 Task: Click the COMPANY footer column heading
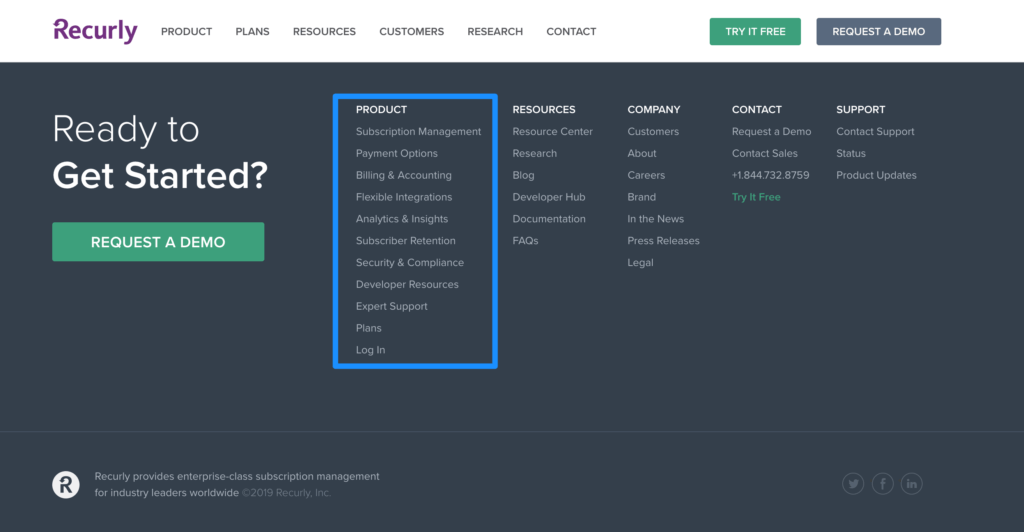click(x=654, y=110)
